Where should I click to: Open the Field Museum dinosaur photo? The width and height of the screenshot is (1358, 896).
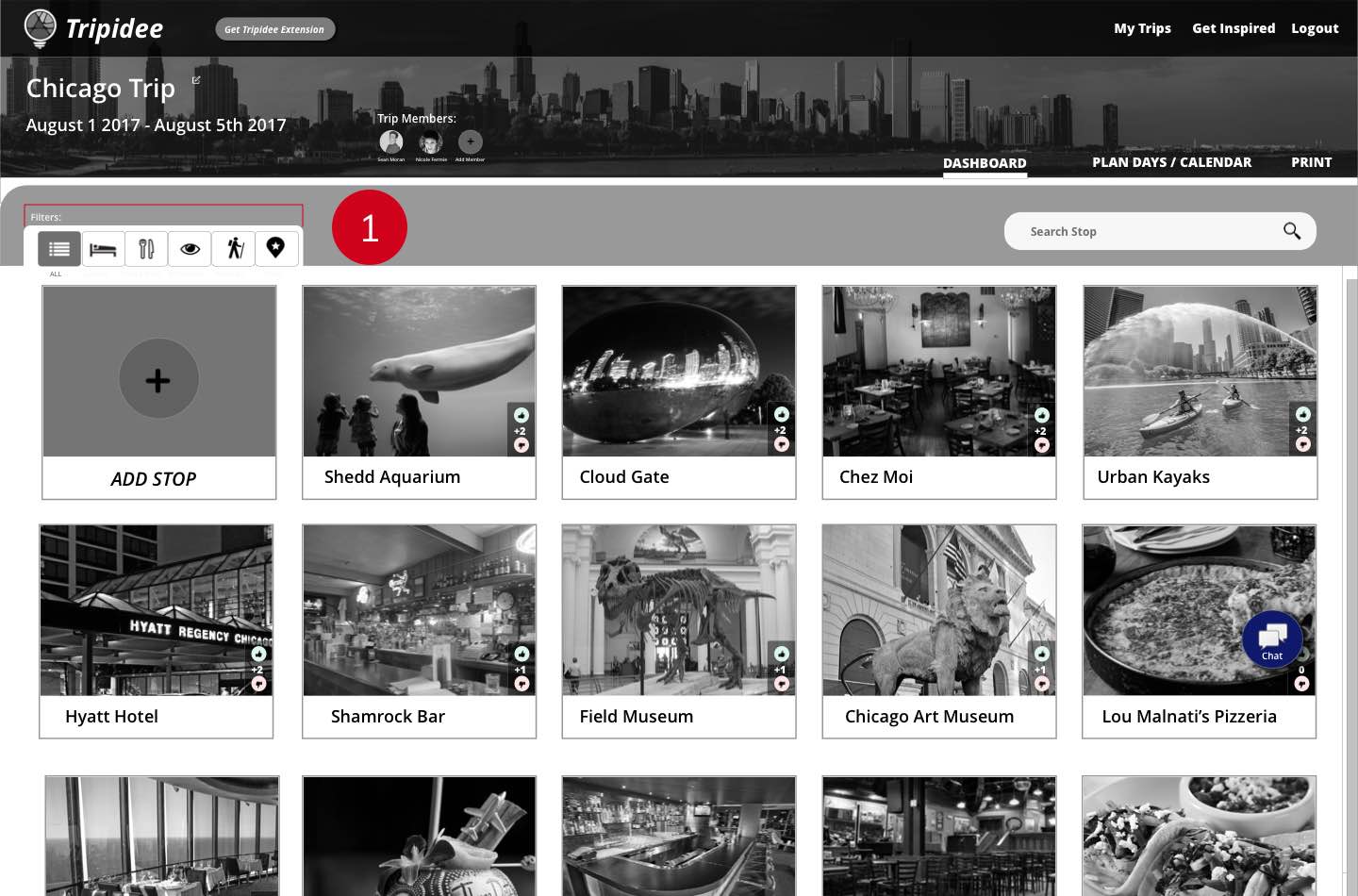(x=679, y=610)
